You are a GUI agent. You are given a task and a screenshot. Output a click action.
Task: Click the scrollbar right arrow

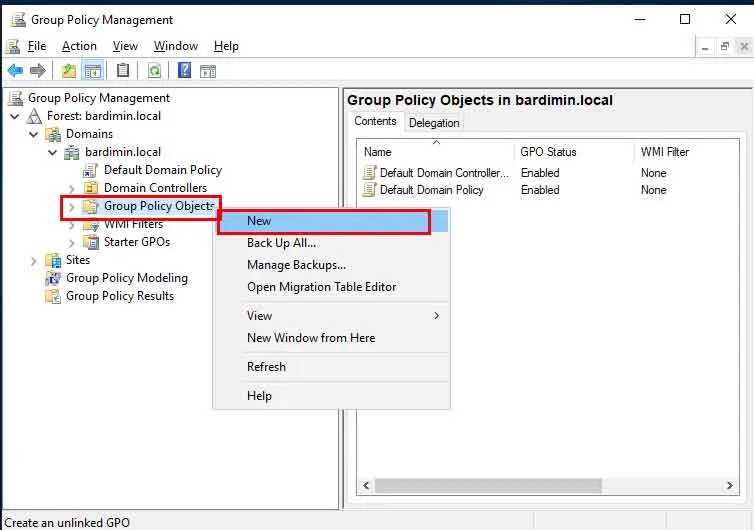[x=729, y=486]
